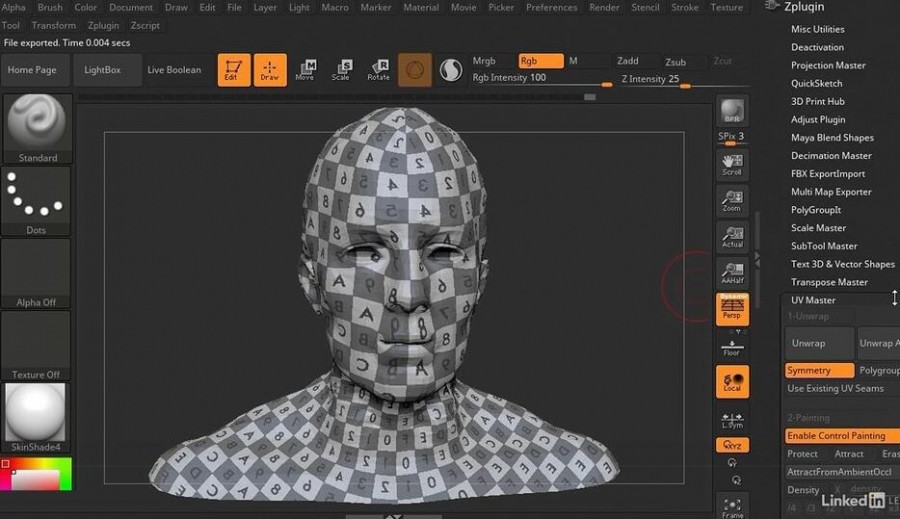Adjust the Rgb Intensity slider

[541, 80]
